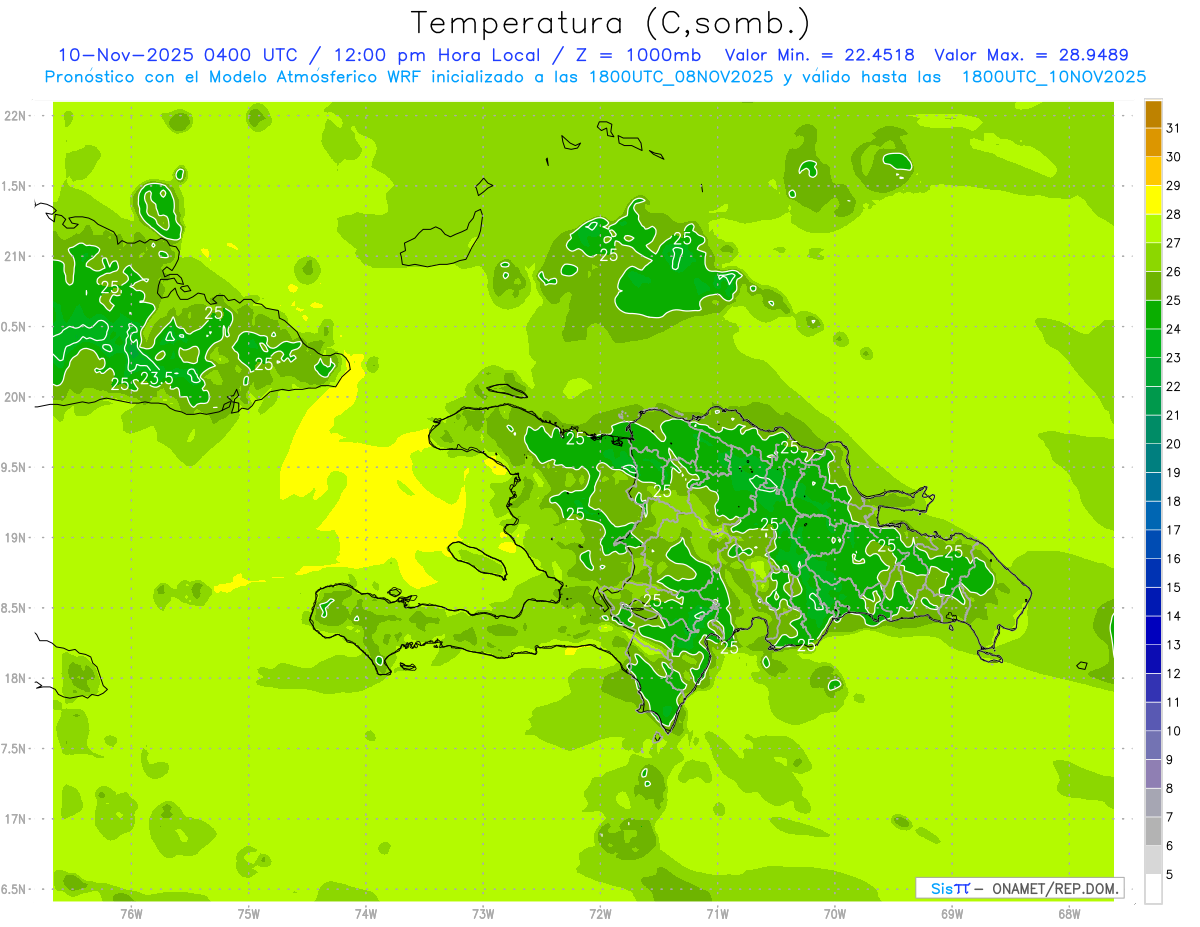
Task: Click latitude label "19N"
Action: pyautogui.click(x=16, y=538)
